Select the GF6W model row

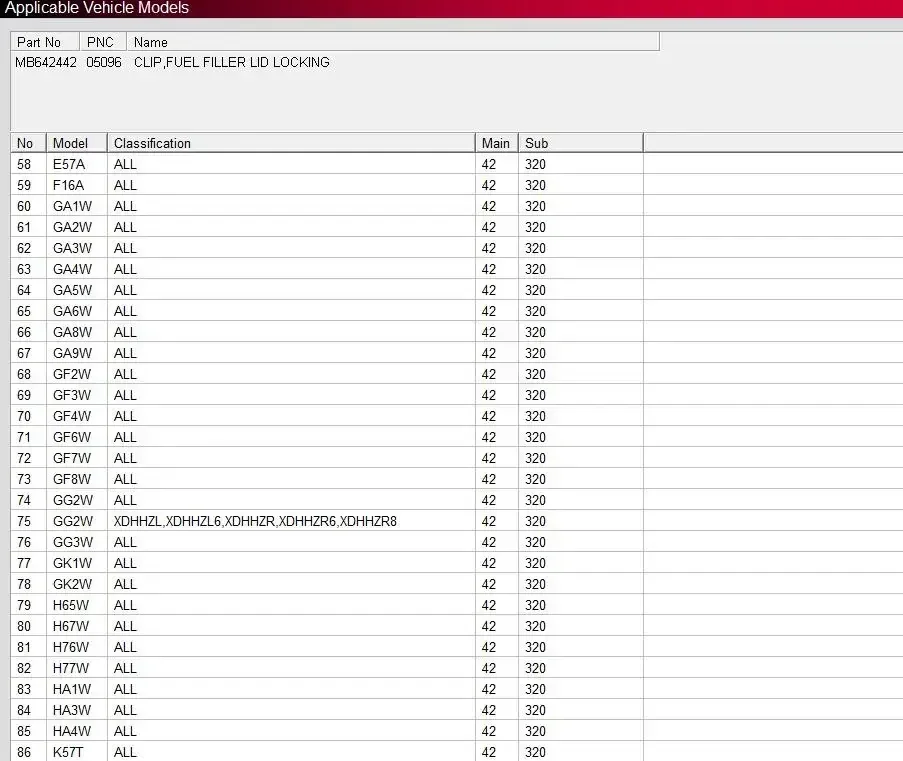point(327,437)
